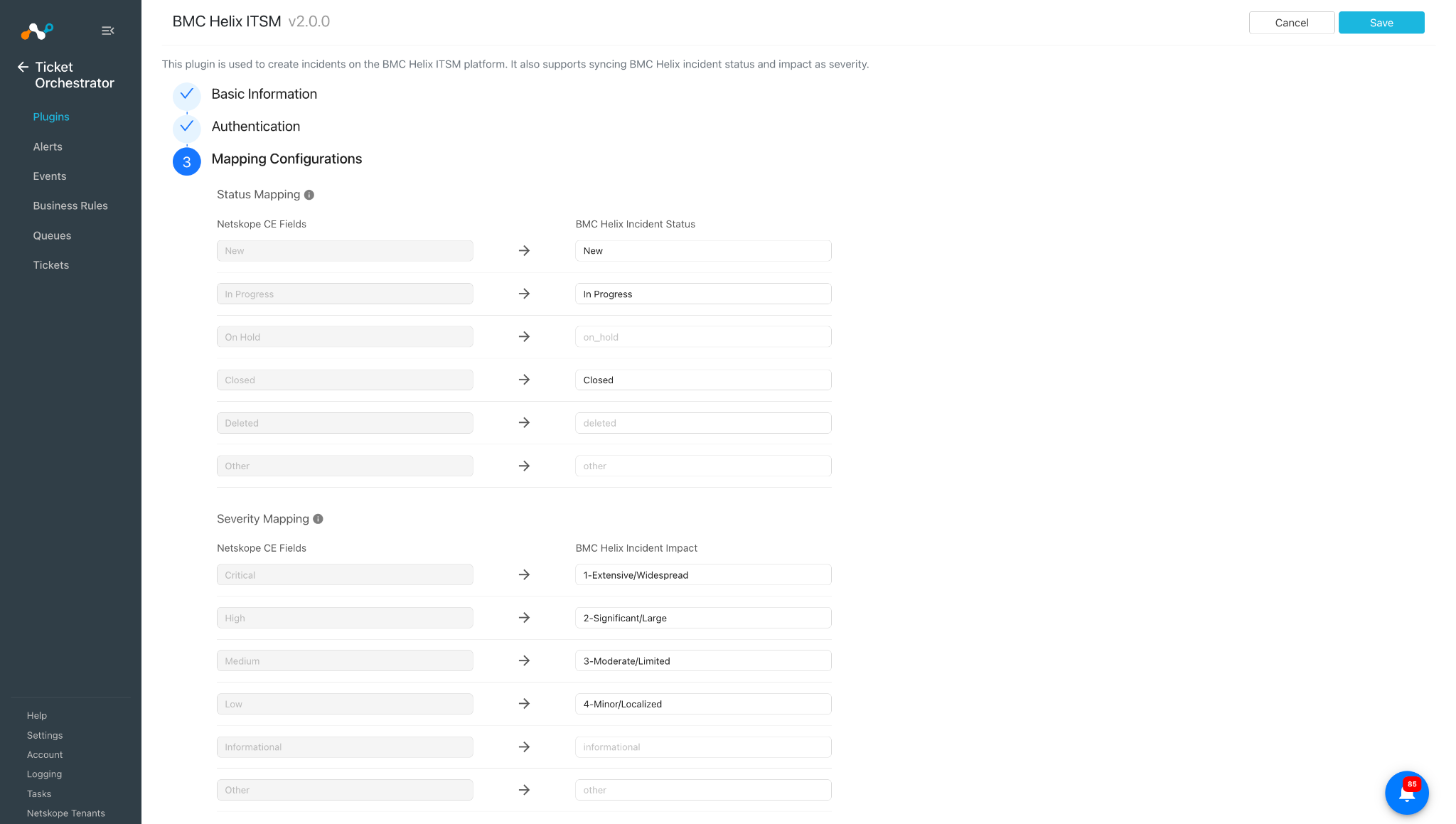
Task: Open Queues in the sidebar
Action: pyautogui.click(x=52, y=235)
